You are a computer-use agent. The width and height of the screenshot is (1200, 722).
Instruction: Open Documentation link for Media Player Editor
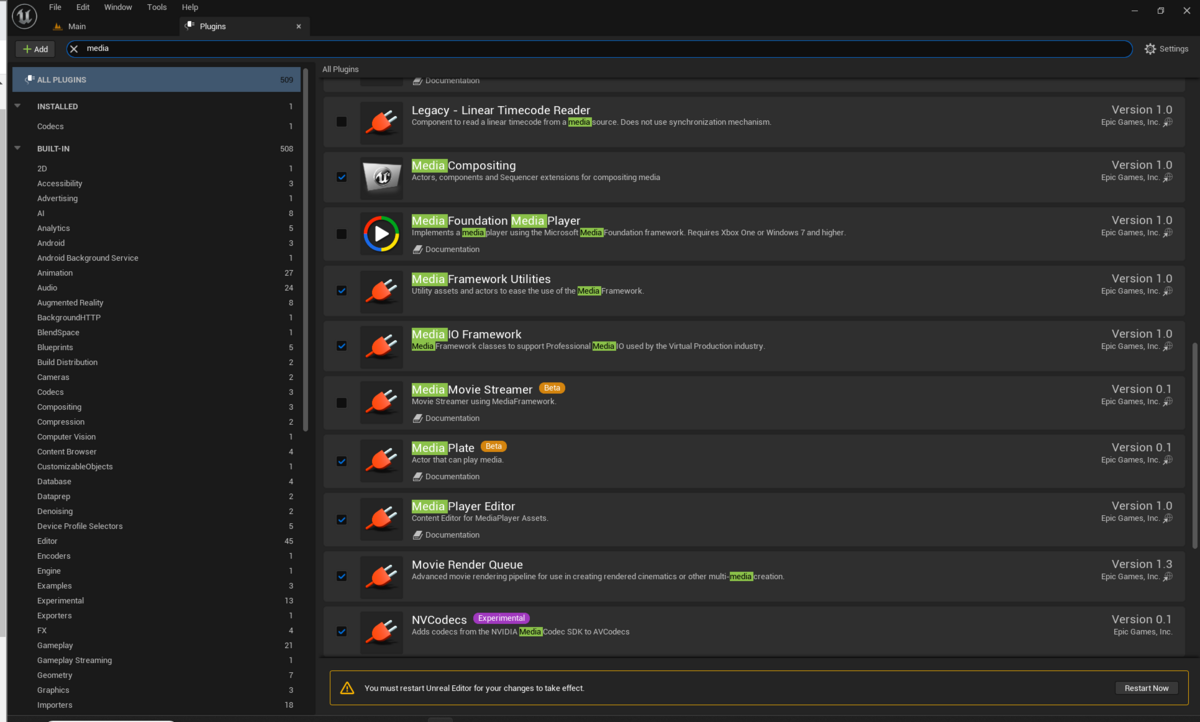point(446,534)
